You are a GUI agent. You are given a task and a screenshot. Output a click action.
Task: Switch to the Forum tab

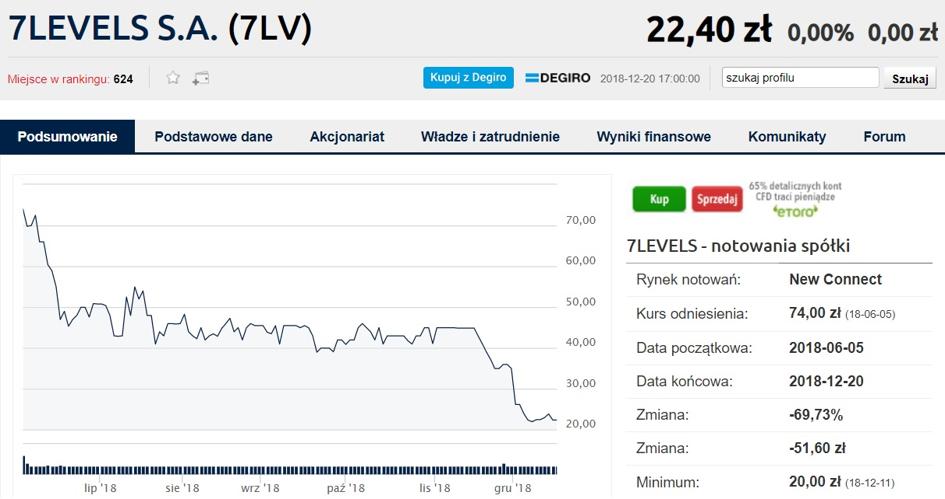[884, 137]
